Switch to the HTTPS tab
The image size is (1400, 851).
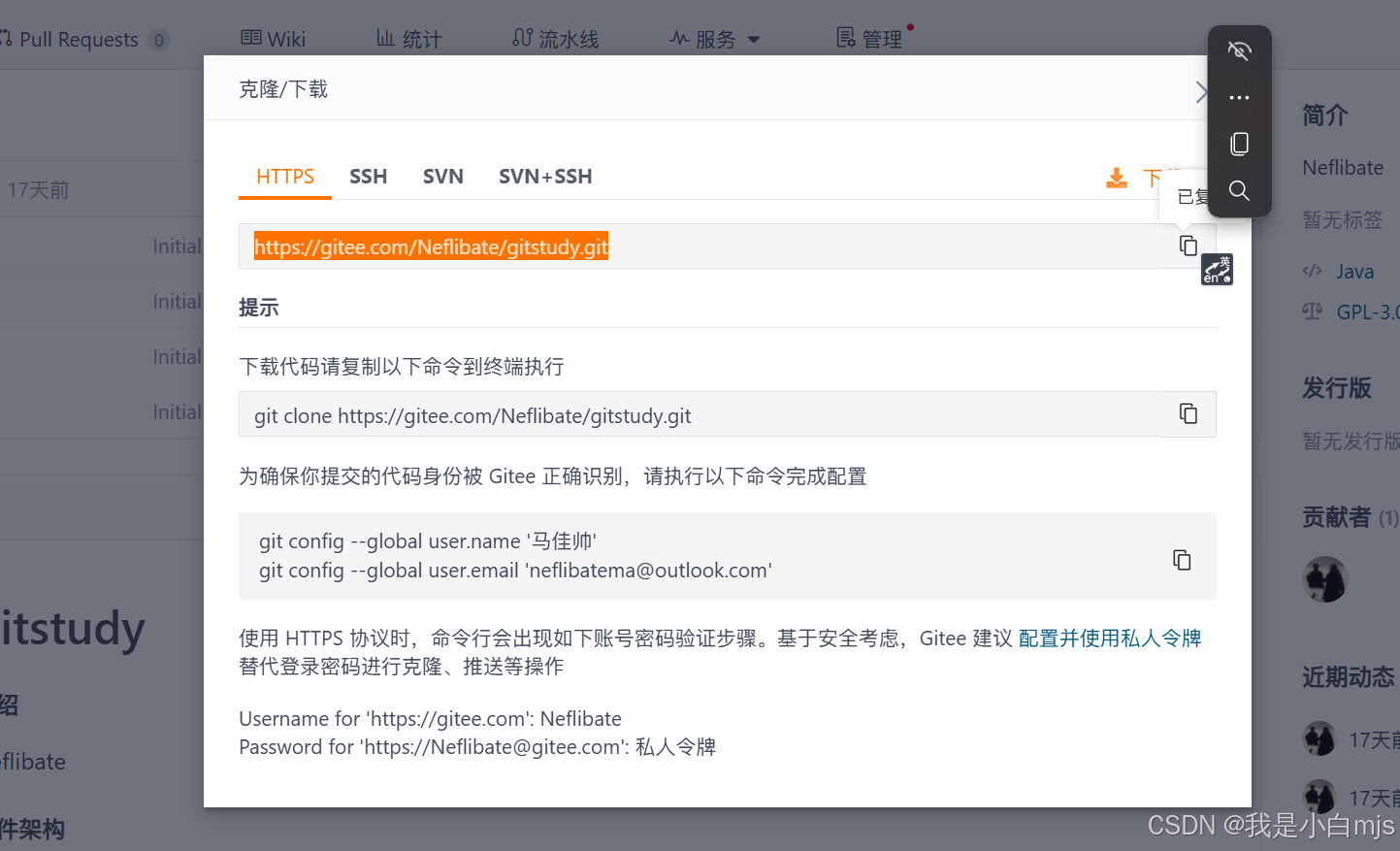[x=285, y=177]
